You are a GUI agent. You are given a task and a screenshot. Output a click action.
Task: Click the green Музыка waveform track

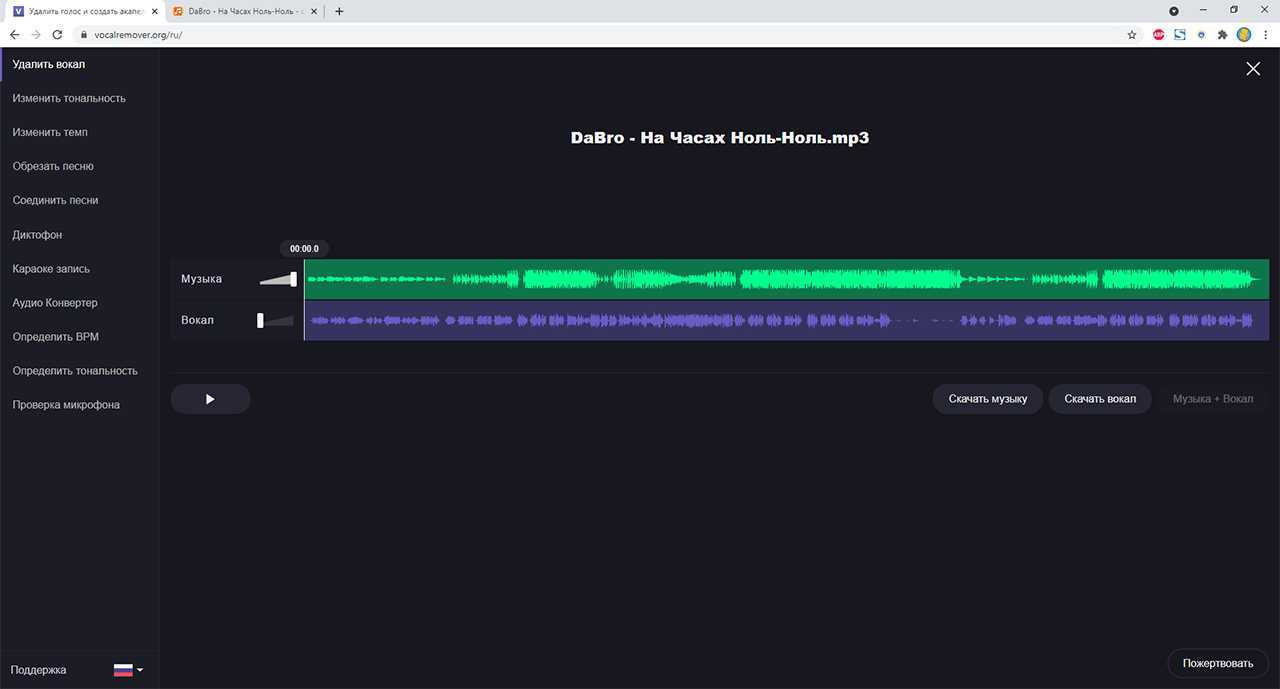(786, 279)
